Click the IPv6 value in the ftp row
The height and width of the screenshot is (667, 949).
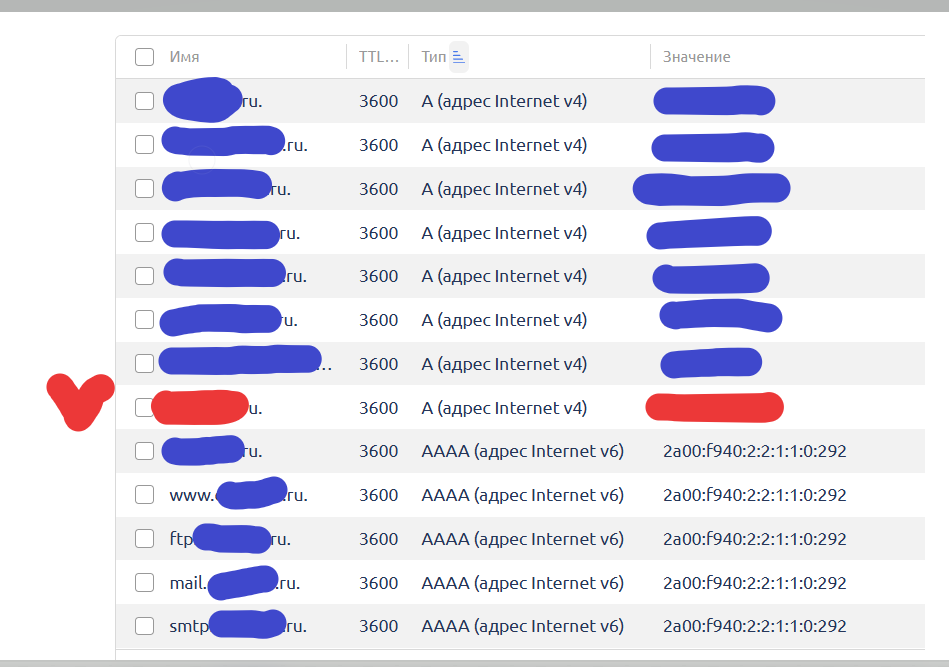pos(754,539)
